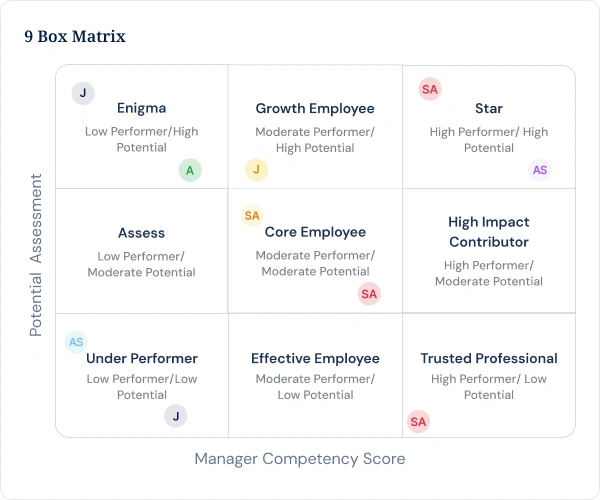Click the Star heading

pos(489,108)
